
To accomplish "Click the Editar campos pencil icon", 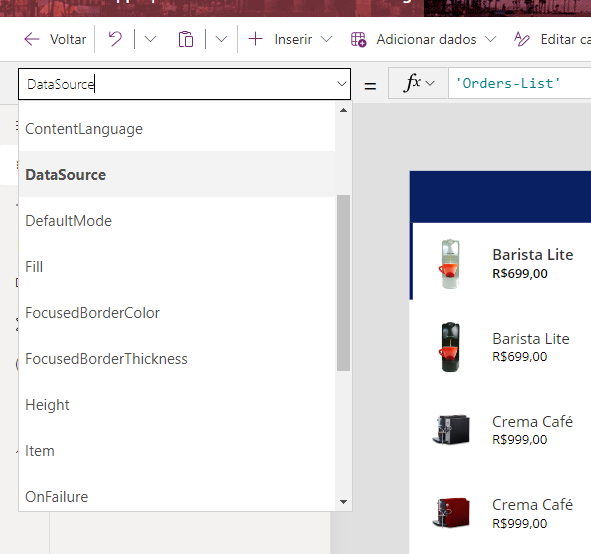I will tap(522, 39).
